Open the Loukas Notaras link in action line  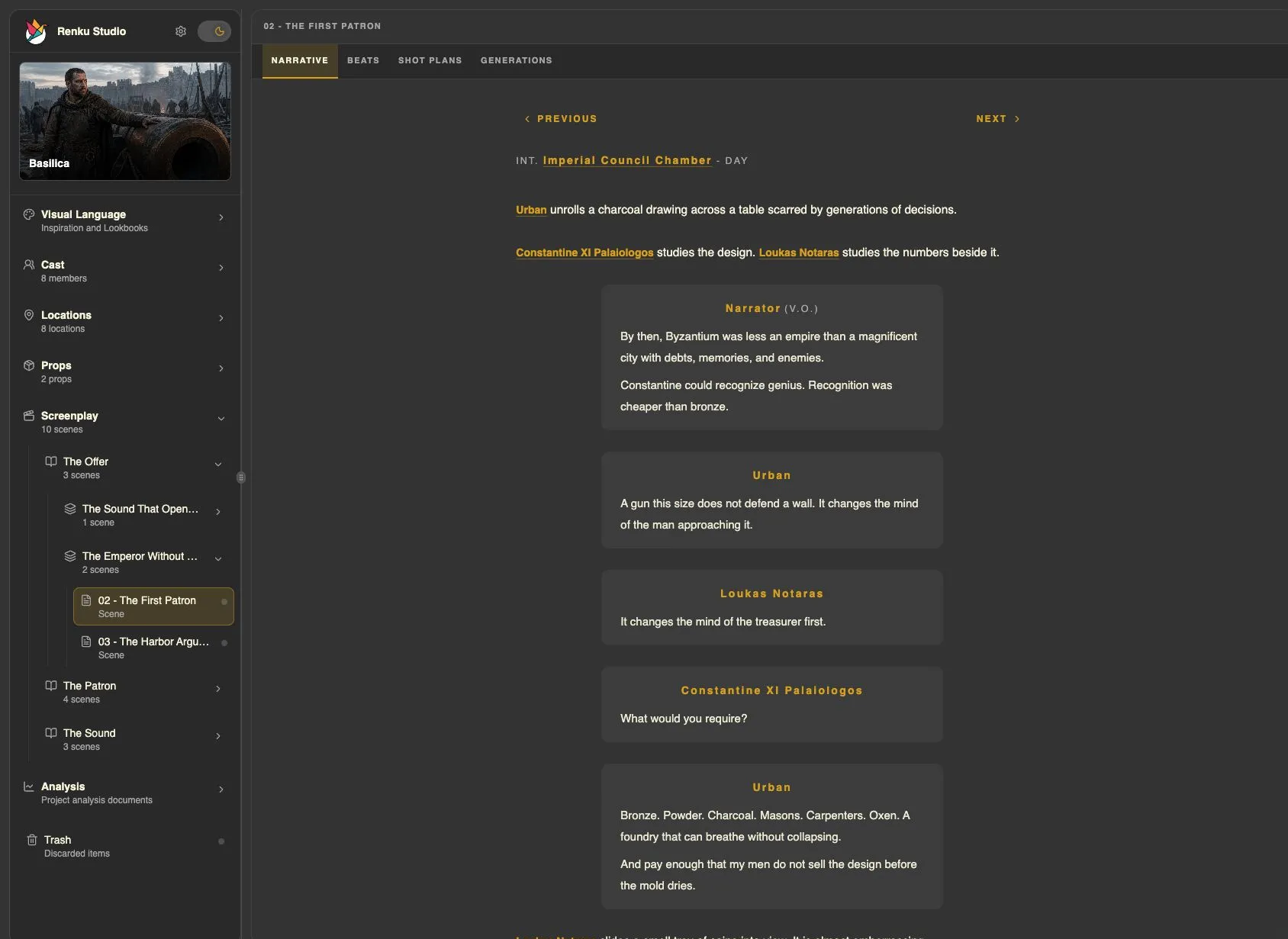click(x=799, y=252)
